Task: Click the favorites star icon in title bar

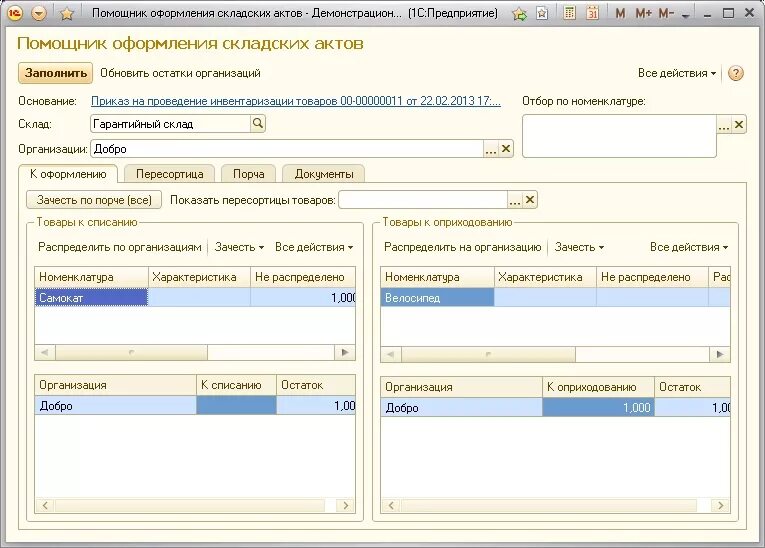Action: click(x=67, y=14)
